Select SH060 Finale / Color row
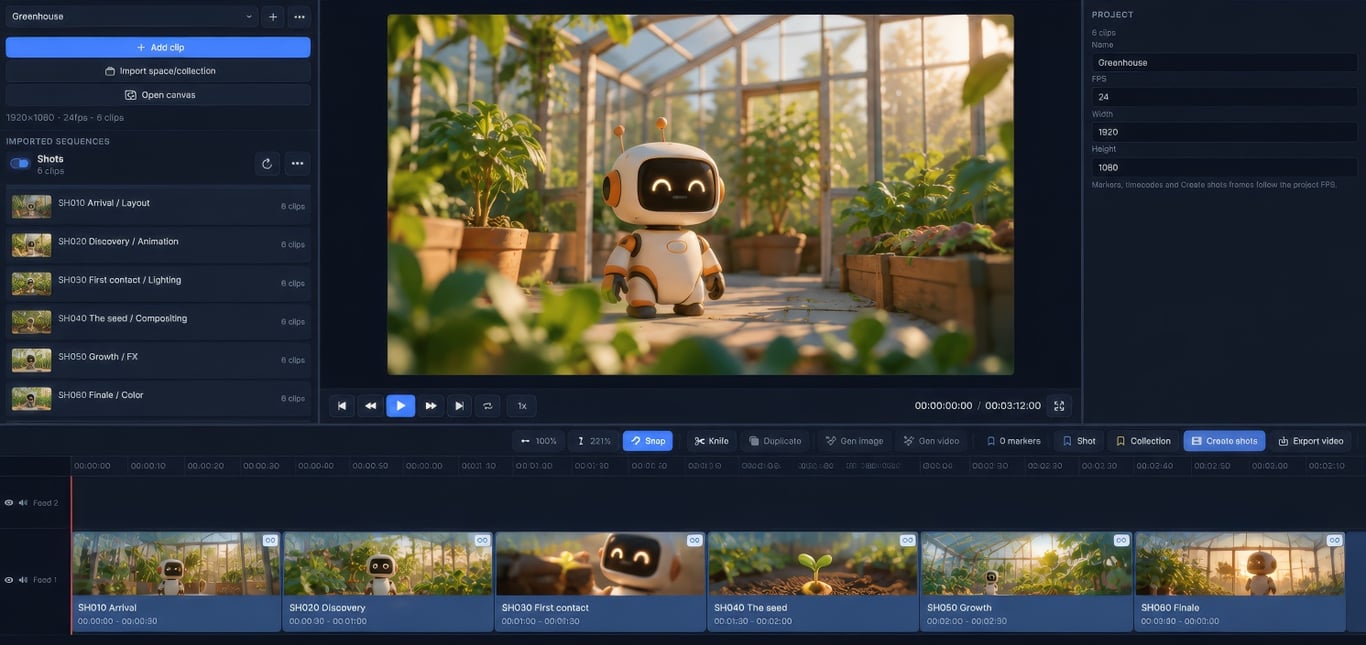Image resolution: width=1366 pixels, height=645 pixels. (158, 398)
